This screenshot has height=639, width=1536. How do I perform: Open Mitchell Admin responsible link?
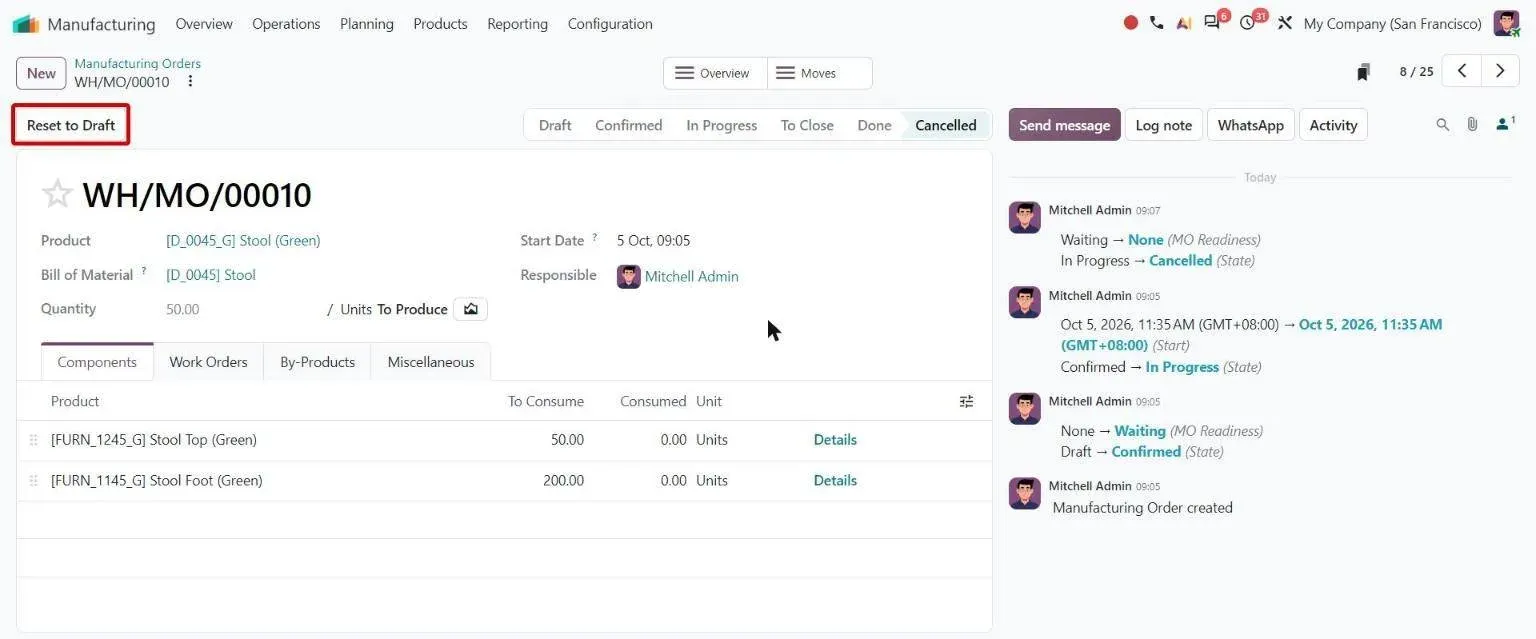point(692,277)
